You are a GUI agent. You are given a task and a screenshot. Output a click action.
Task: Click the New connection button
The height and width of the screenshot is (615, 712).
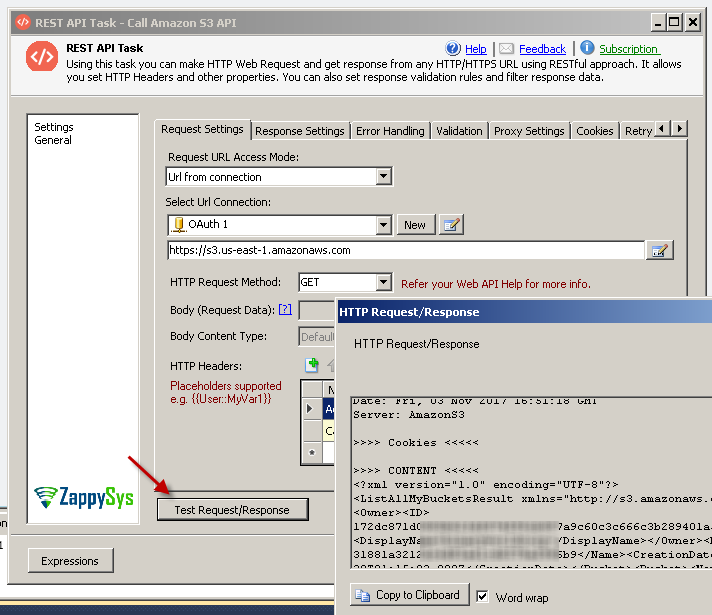click(415, 225)
